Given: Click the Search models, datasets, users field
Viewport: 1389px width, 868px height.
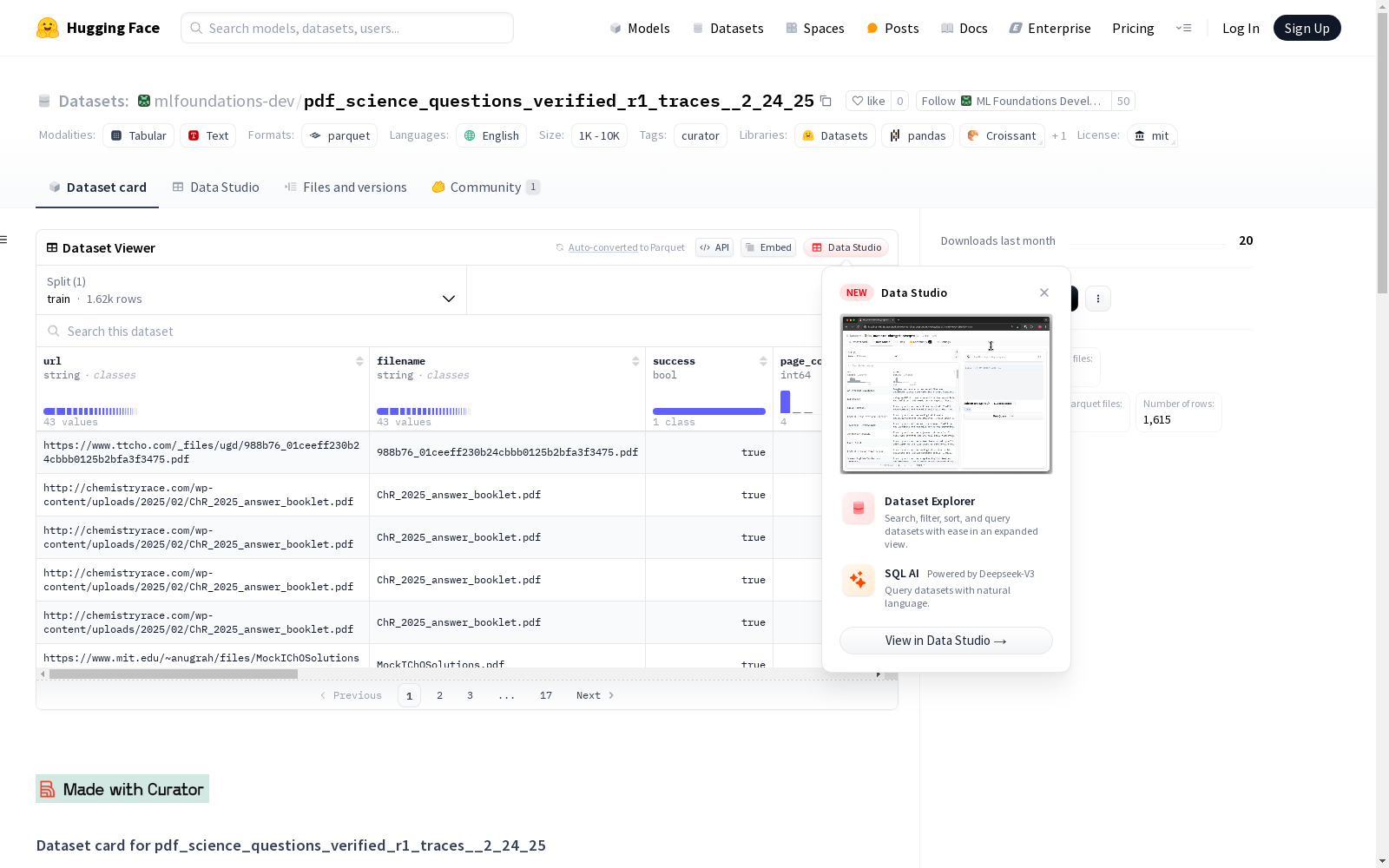Looking at the screenshot, I should pyautogui.click(x=347, y=28).
